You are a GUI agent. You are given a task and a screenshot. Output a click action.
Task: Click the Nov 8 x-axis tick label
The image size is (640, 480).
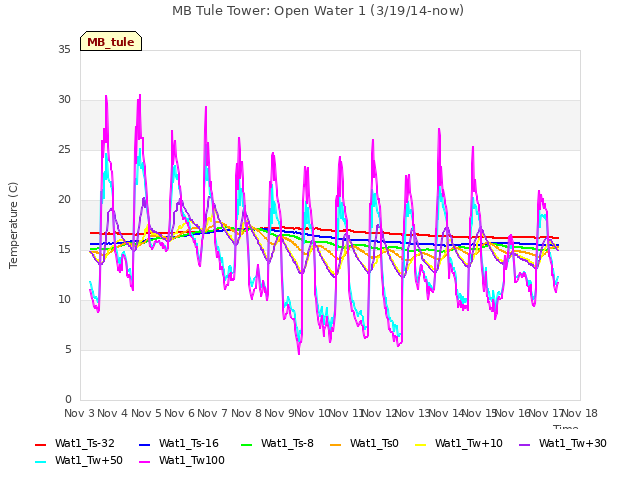pyautogui.click(x=246, y=413)
